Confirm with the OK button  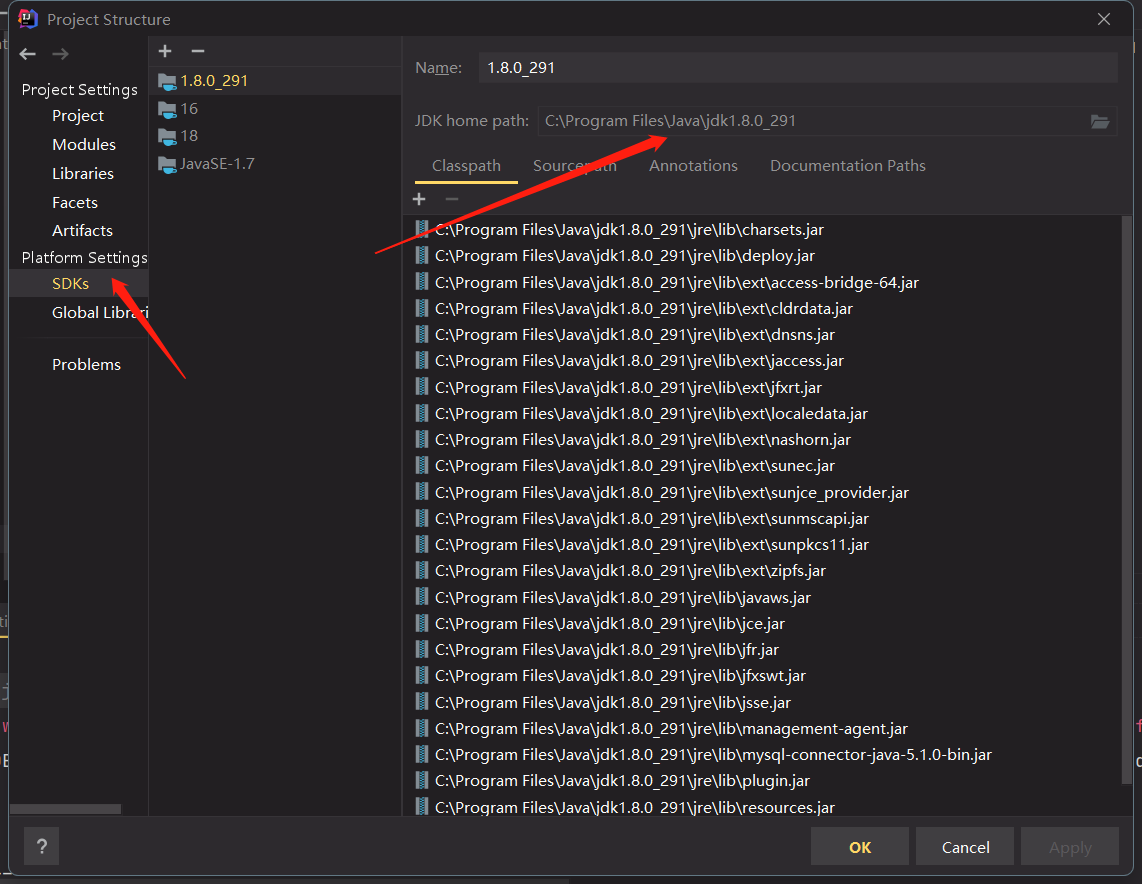pyautogui.click(x=859, y=846)
